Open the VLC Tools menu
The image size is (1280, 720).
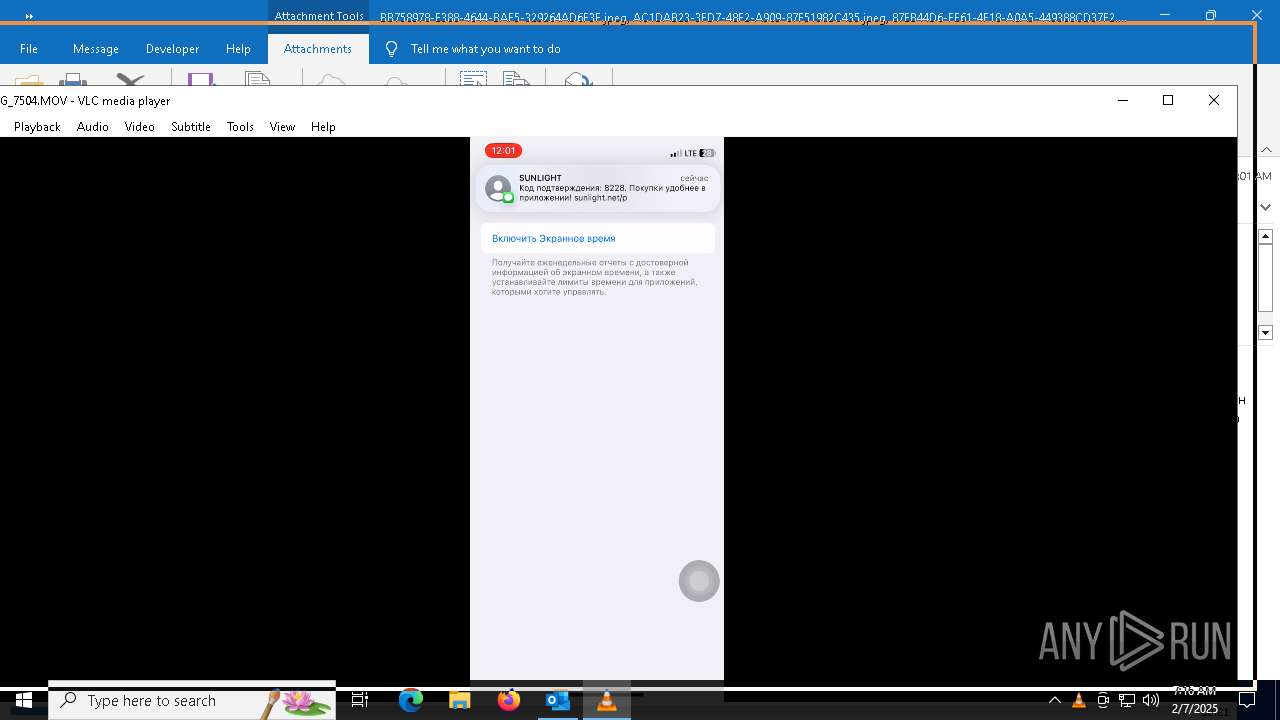pyautogui.click(x=240, y=127)
